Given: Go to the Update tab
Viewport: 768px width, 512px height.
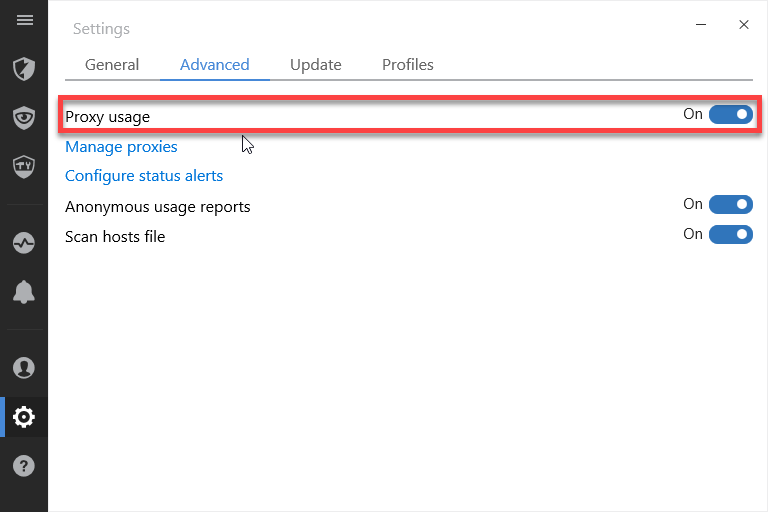Looking at the screenshot, I should coord(315,65).
